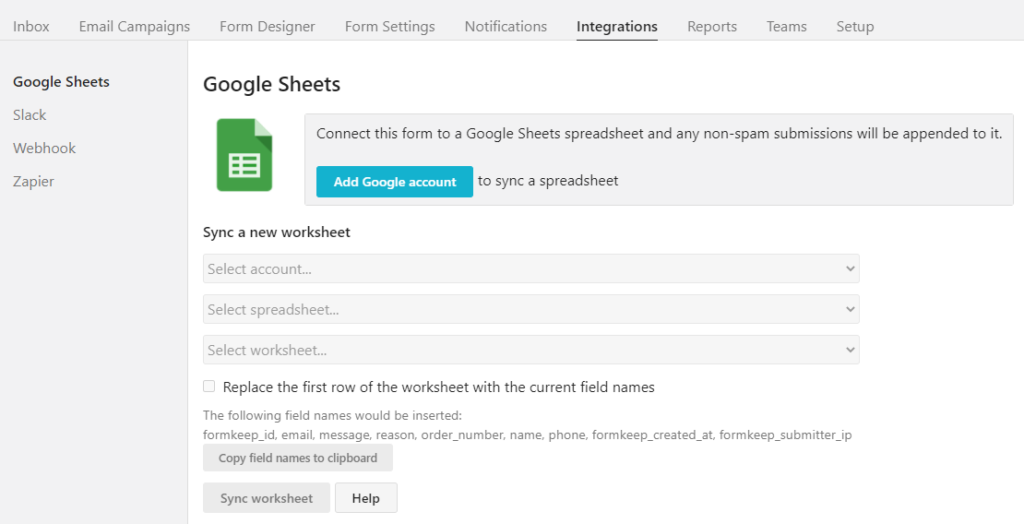The image size is (1024, 524).
Task: View the Reports tab
Action: click(712, 26)
